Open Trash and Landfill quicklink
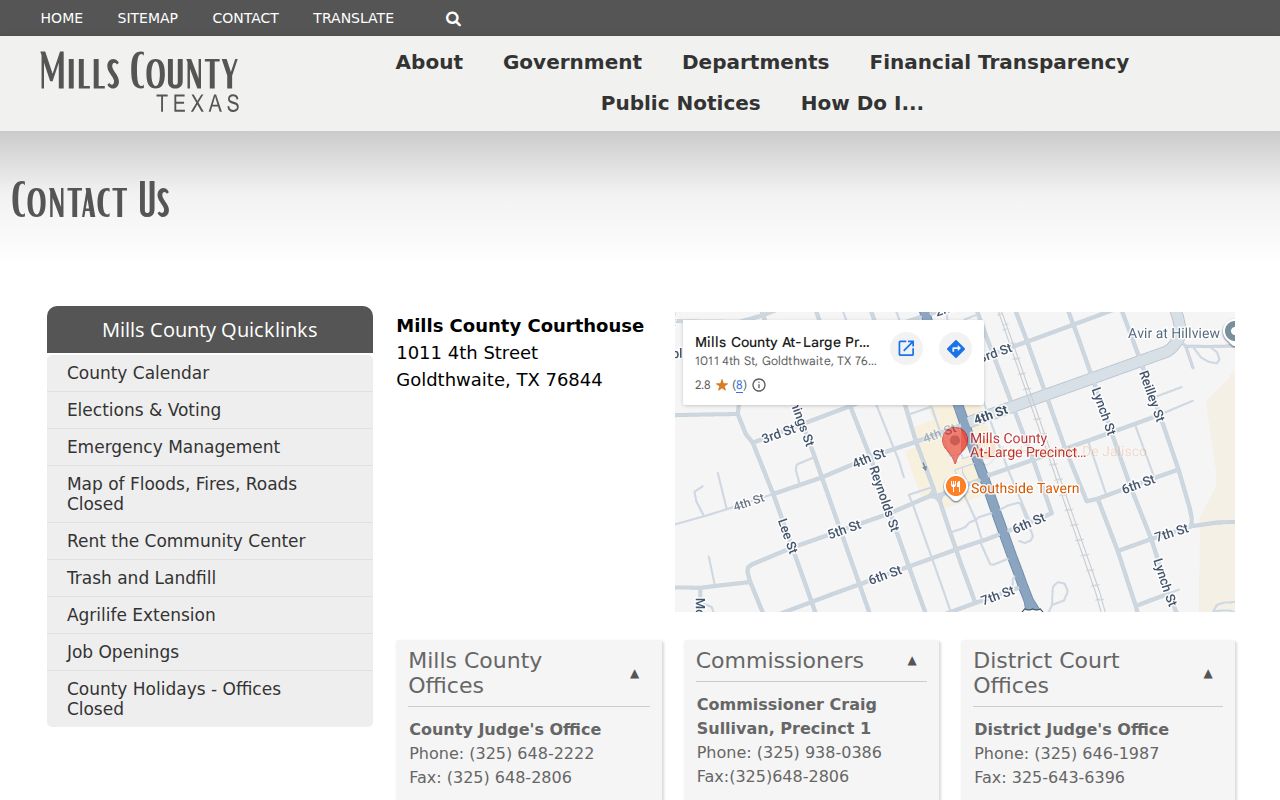Screen dimensions: 1280x800 tap(210, 578)
